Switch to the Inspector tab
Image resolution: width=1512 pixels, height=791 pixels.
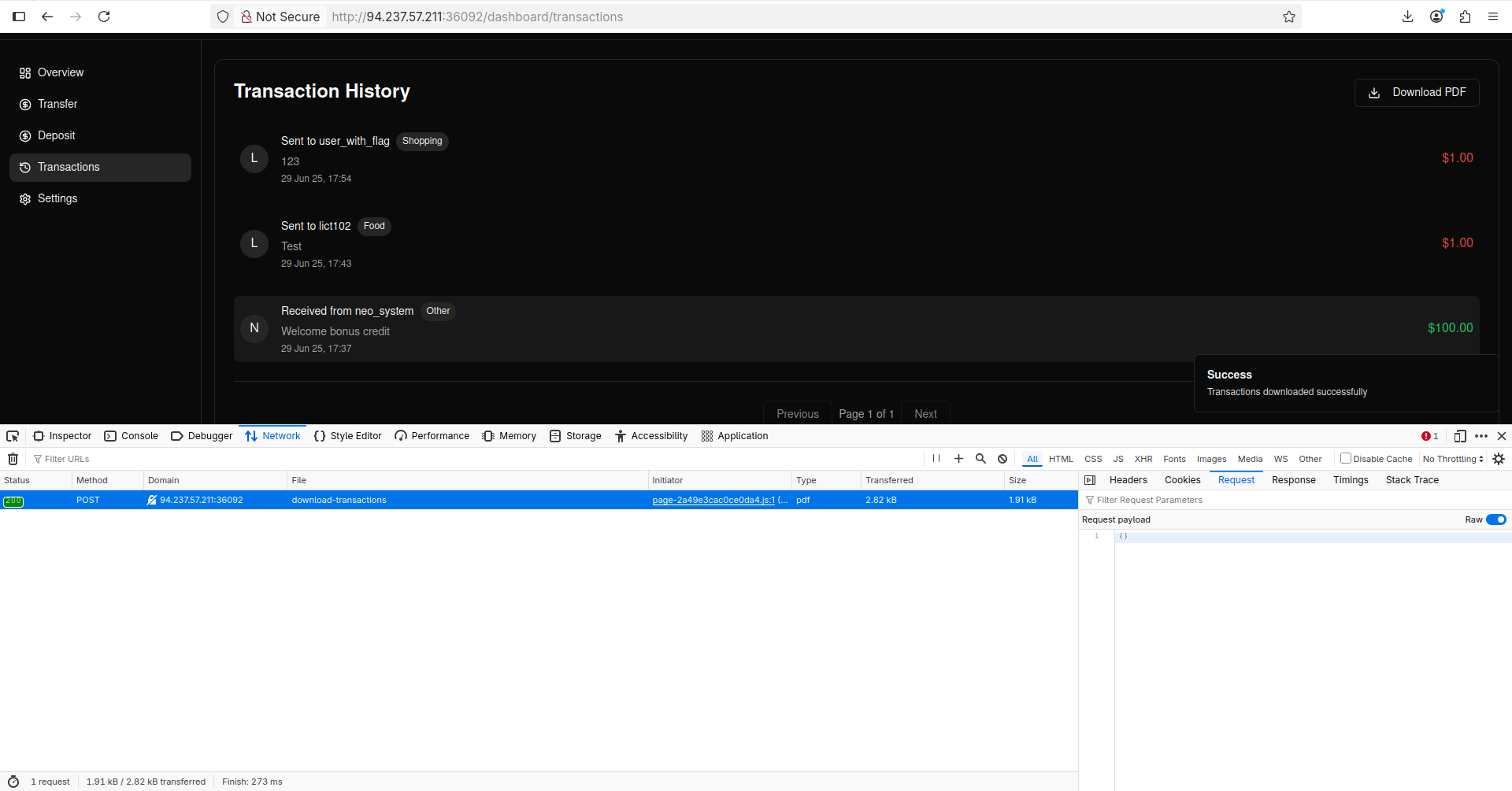pos(62,436)
